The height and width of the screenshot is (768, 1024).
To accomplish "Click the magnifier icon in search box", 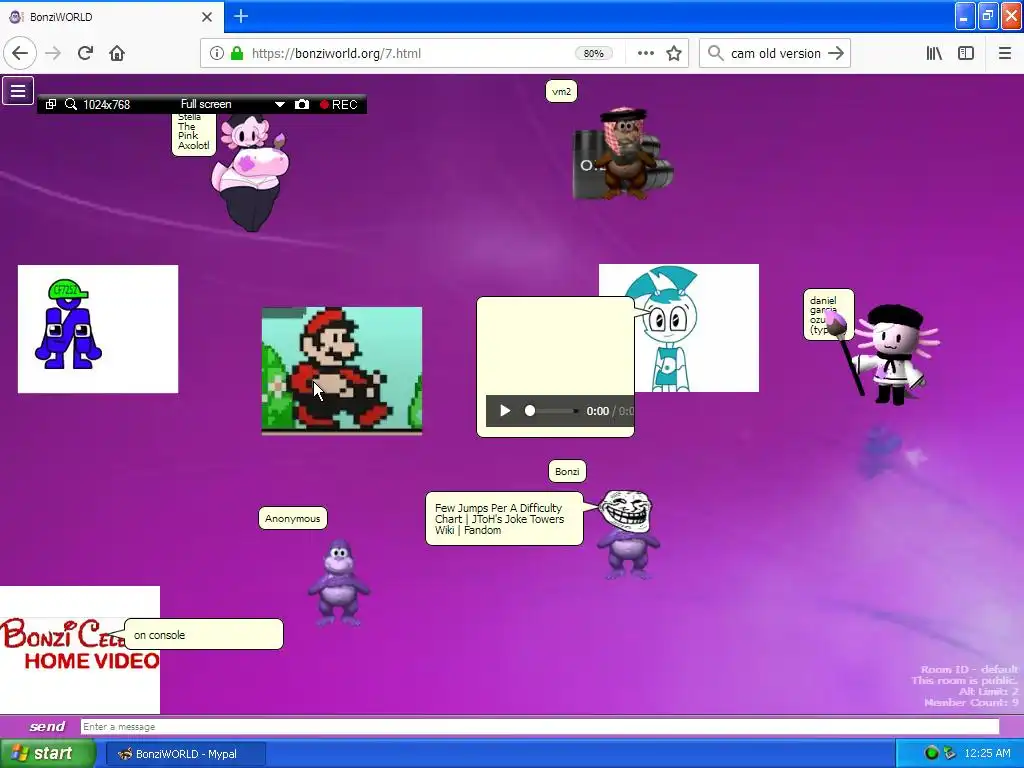I will coord(716,54).
